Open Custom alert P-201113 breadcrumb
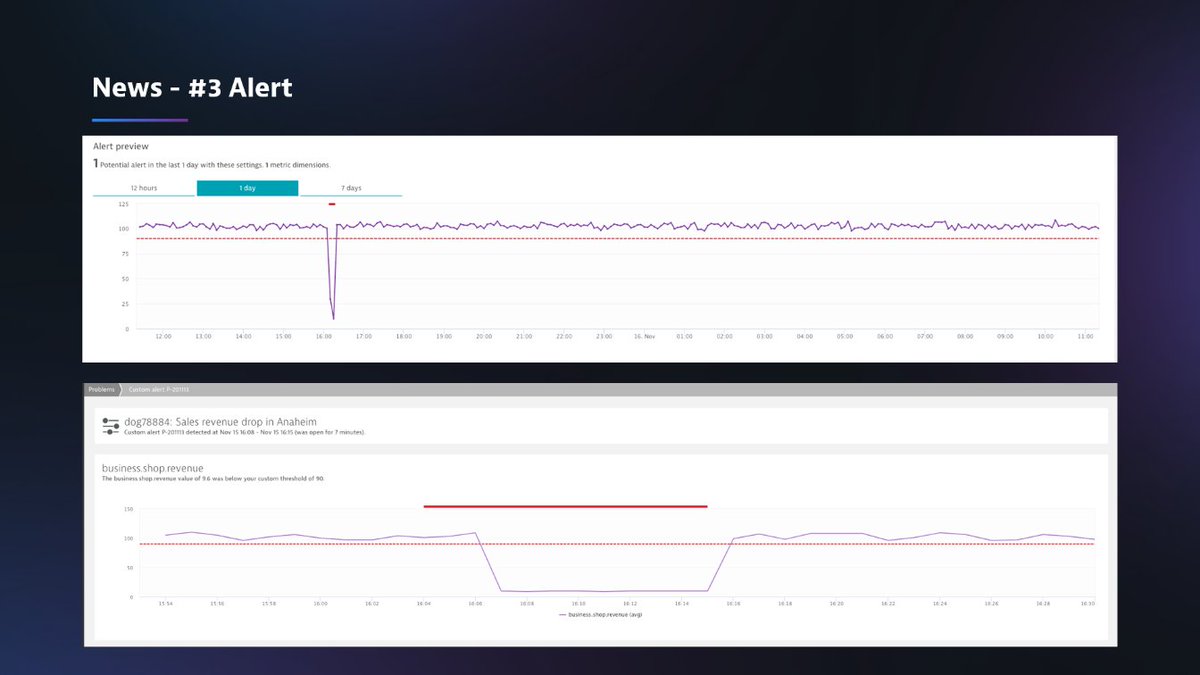The height and width of the screenshot is (675, 1200). click(x=160, y=389)
